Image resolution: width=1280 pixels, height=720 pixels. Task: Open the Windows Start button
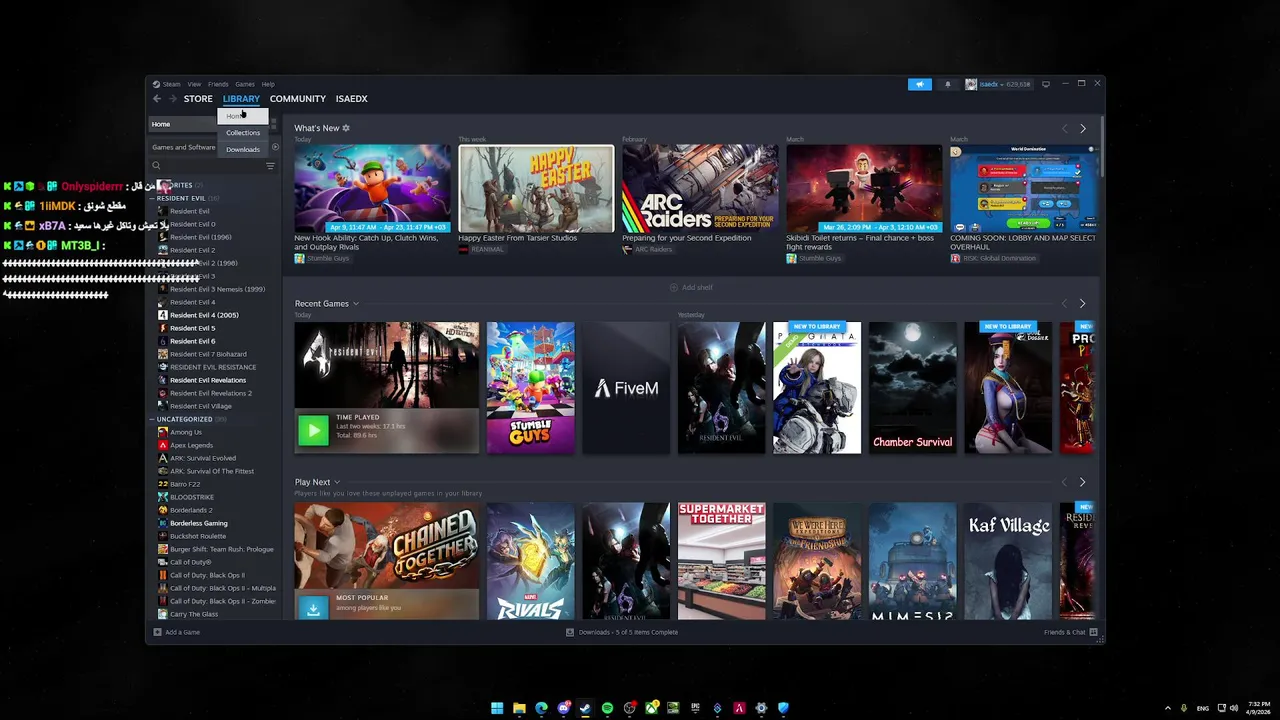pos(497,708)
